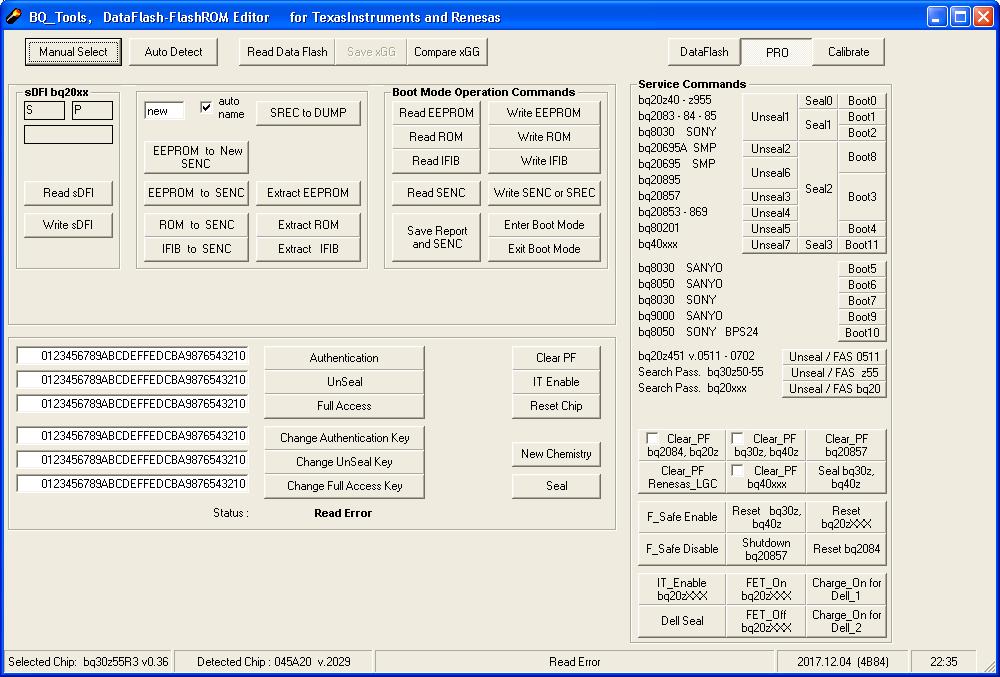Click Save Report and SENC
1000x677 pixels.
coord(436,237)
